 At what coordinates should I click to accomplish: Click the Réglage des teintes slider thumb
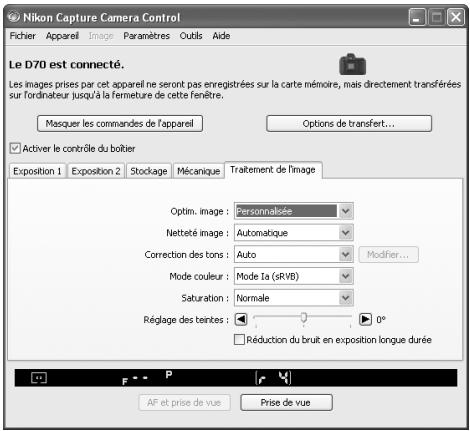point(303,317)
